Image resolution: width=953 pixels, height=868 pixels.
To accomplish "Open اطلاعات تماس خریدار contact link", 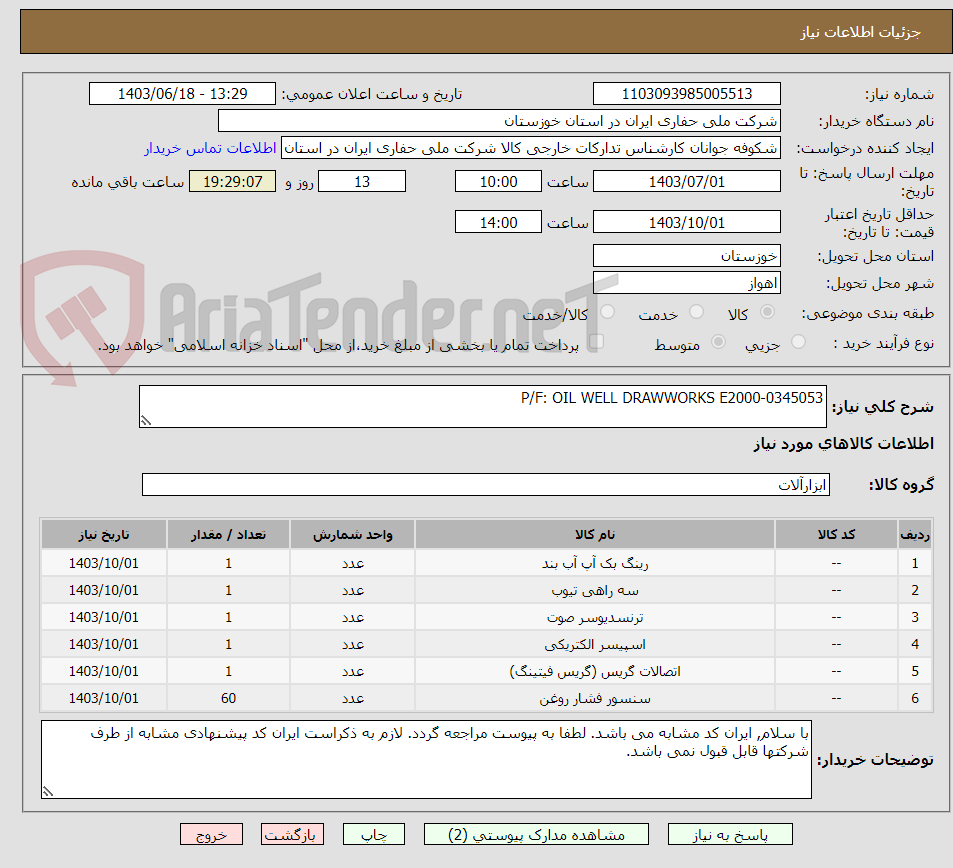I will tap(210, 148).
